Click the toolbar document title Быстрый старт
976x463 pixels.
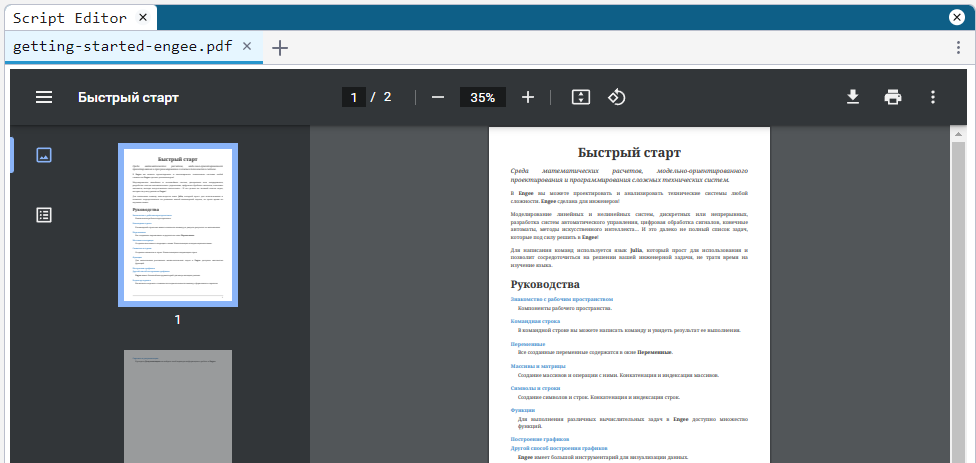[x=128, y=97]
